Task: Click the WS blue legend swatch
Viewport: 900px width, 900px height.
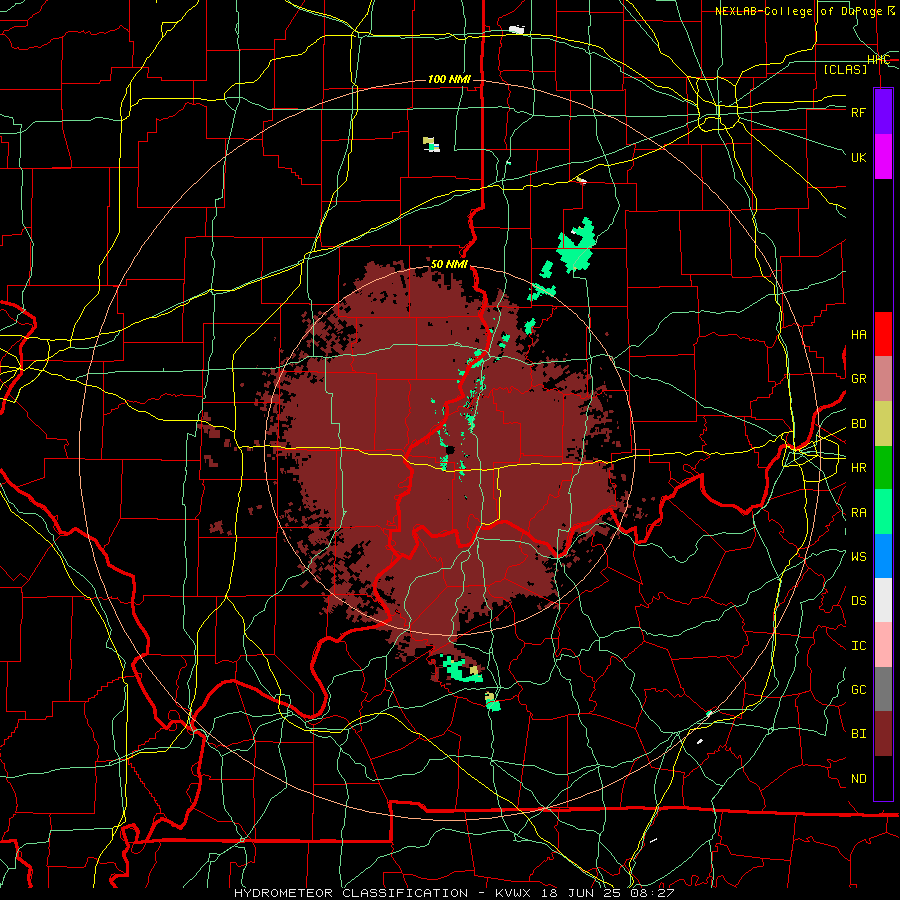Action: [x=883, y=556]
